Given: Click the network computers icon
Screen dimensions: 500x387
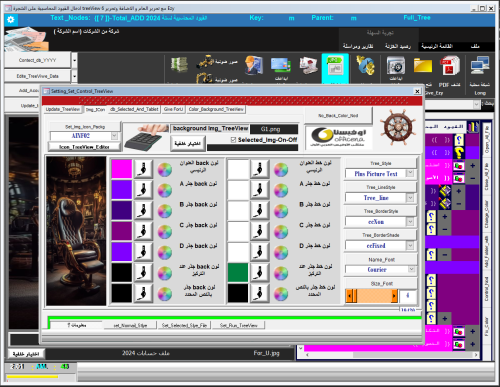Looking at the screenshot, I should (480, 66).
